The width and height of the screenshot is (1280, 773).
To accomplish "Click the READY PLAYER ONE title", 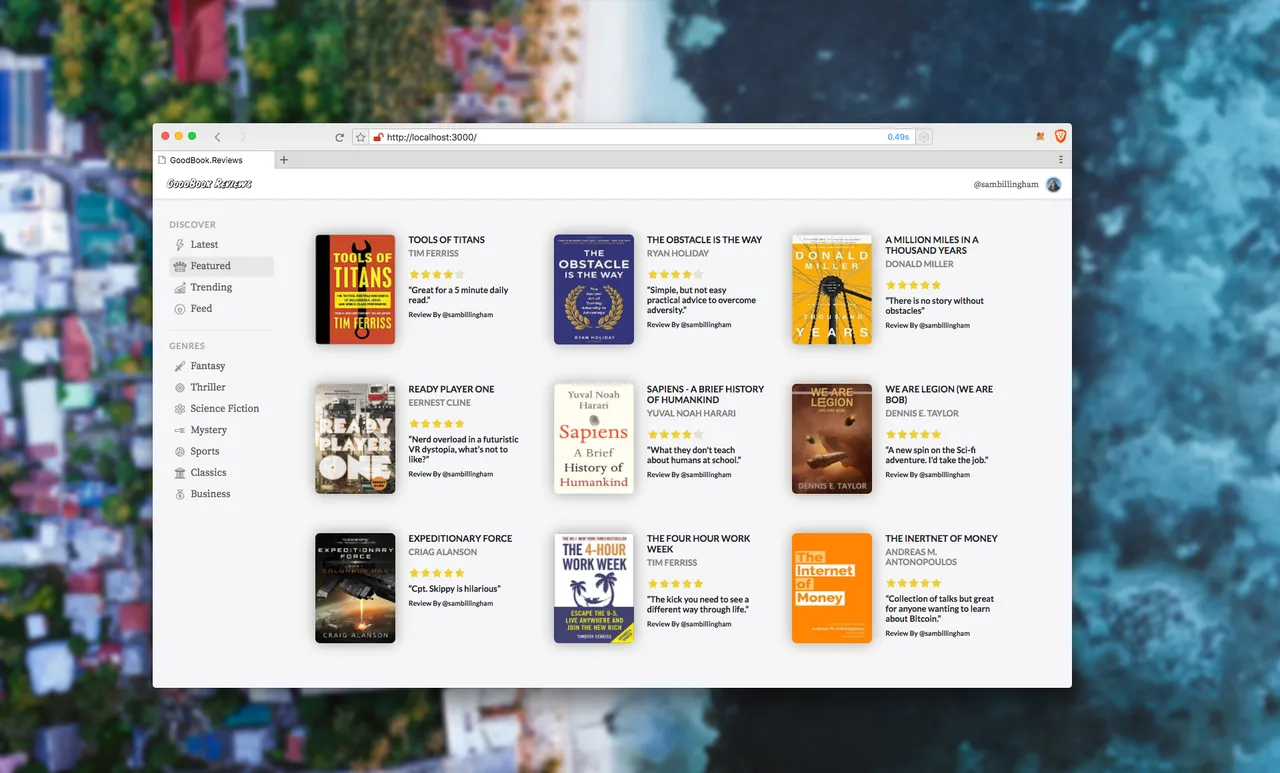I will [x=451, y=389].
